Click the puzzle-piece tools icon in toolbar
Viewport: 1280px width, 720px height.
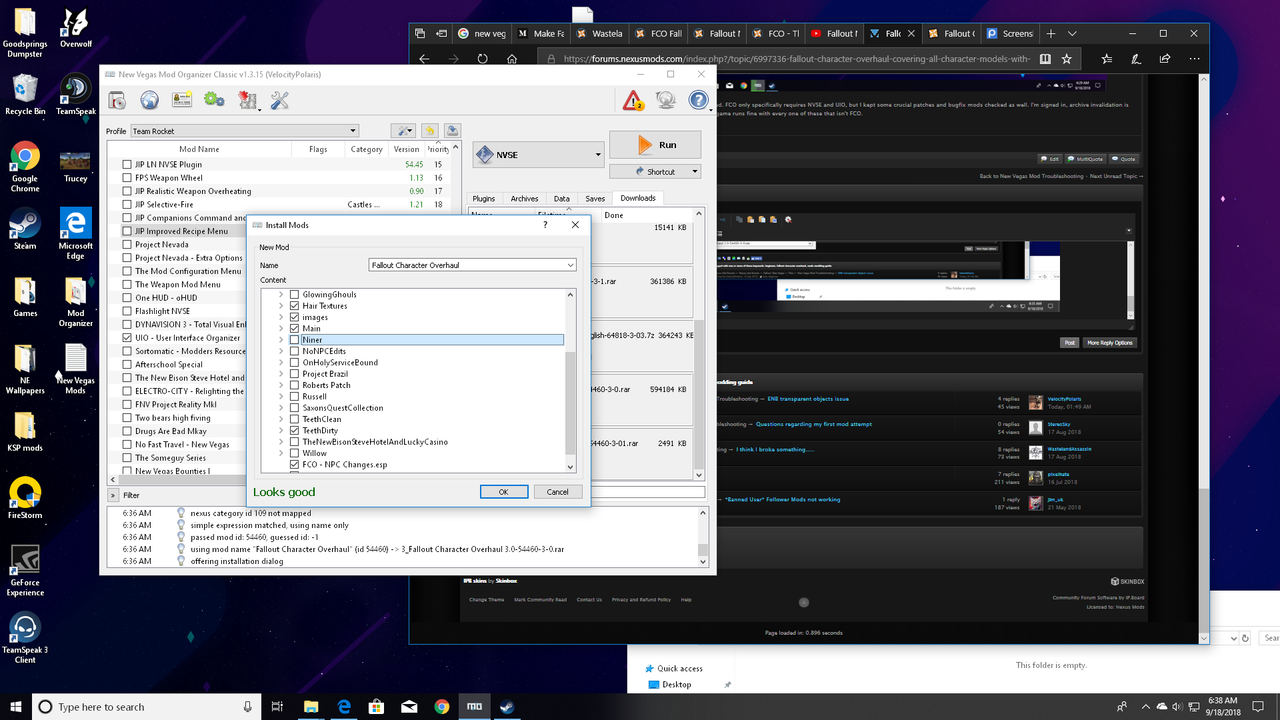point(246,100)
